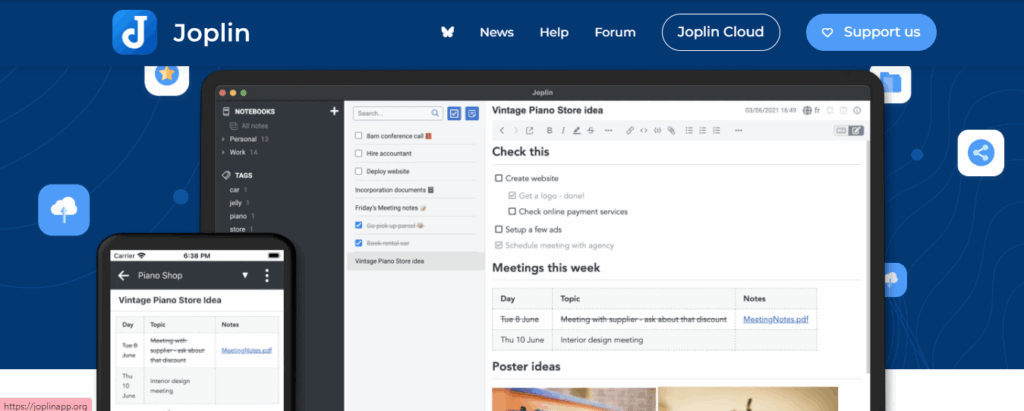Click the open external editor icon
The image size is (1024, 411).
530,131
